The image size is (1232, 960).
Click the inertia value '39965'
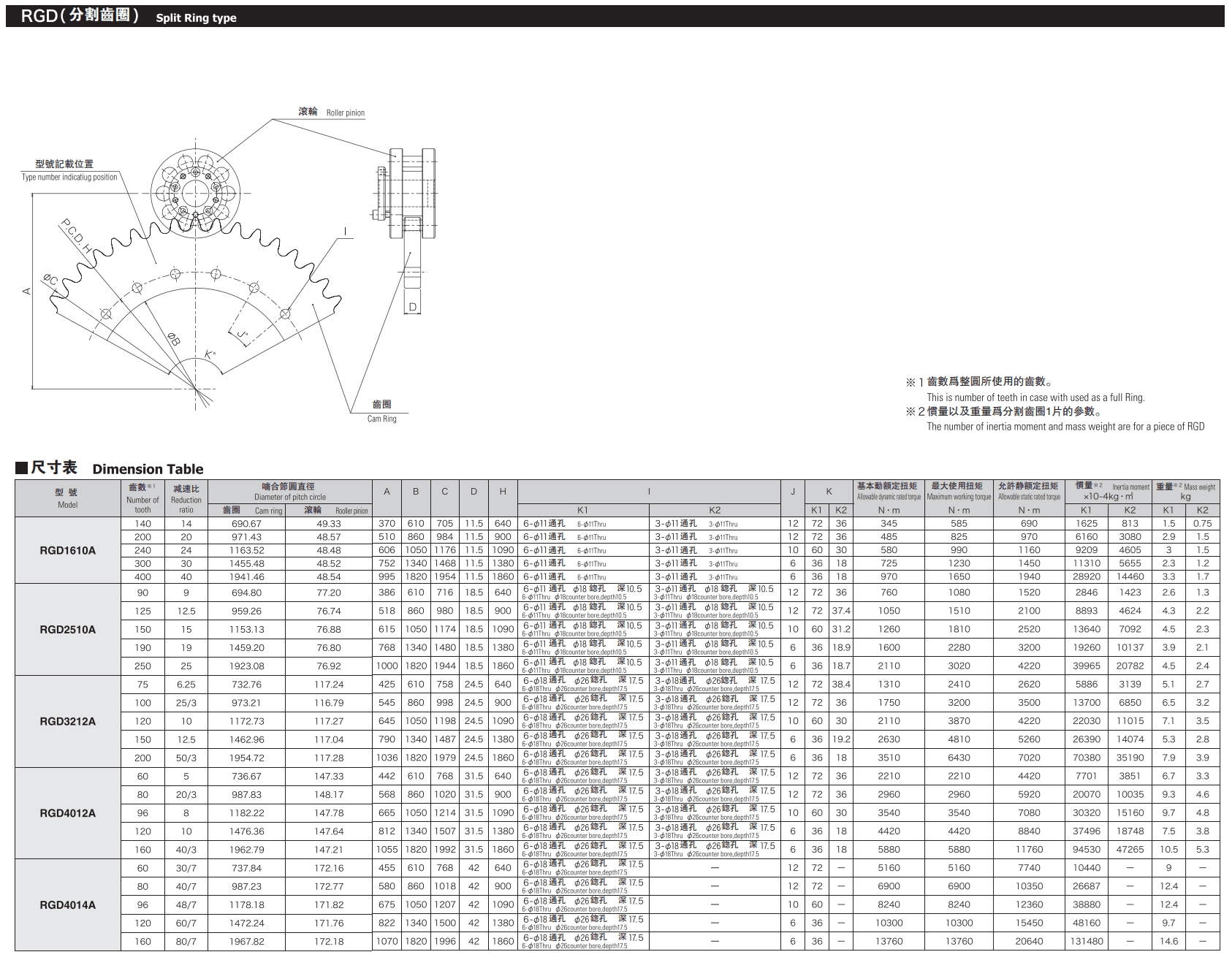coord(1087,666)
